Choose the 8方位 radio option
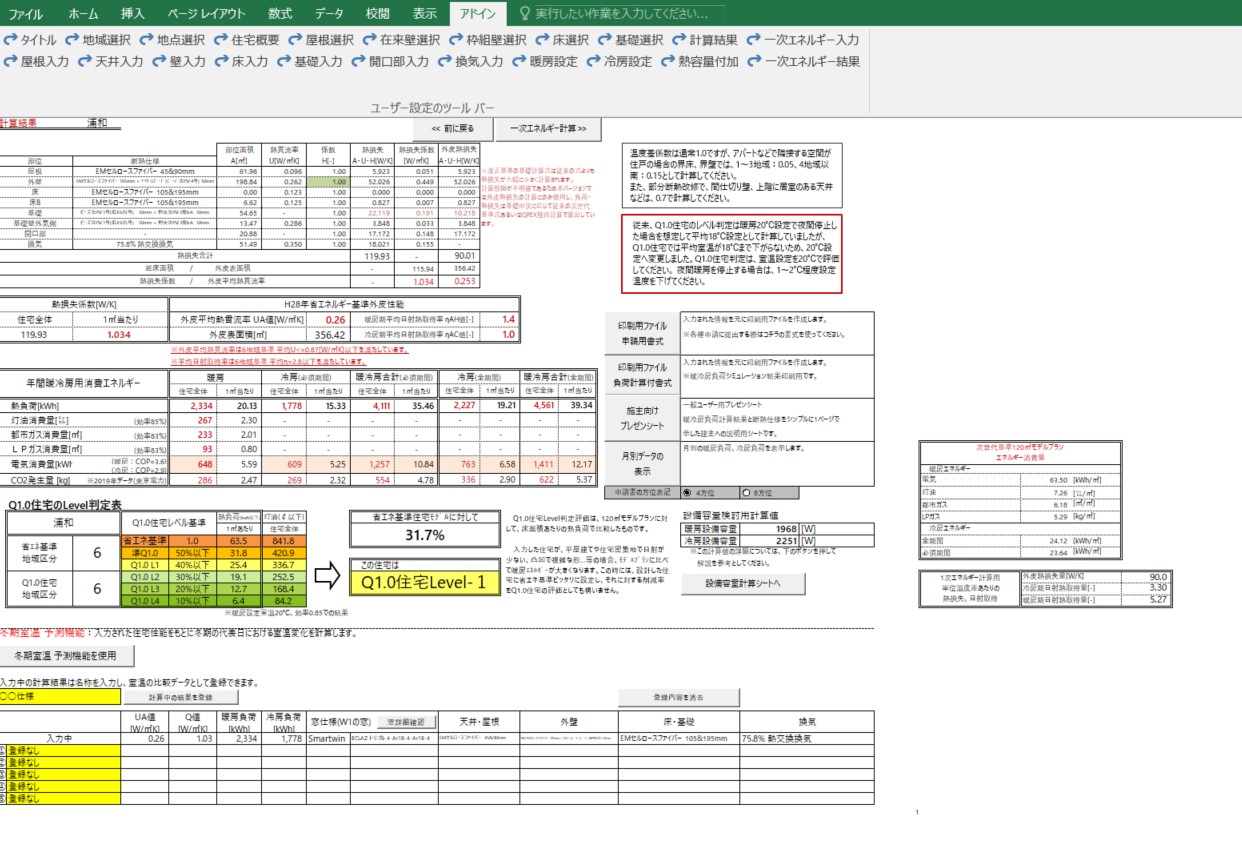Screen dimensions: 1242x852 point(748,493)
